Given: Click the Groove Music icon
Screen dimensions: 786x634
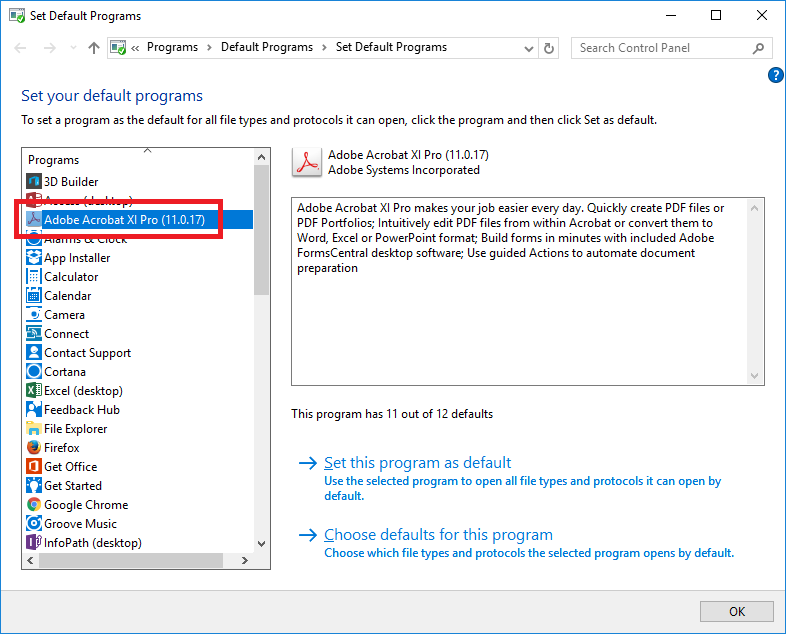Looking at the screenshot, I should pyautogui.click(x=34, y=523).
